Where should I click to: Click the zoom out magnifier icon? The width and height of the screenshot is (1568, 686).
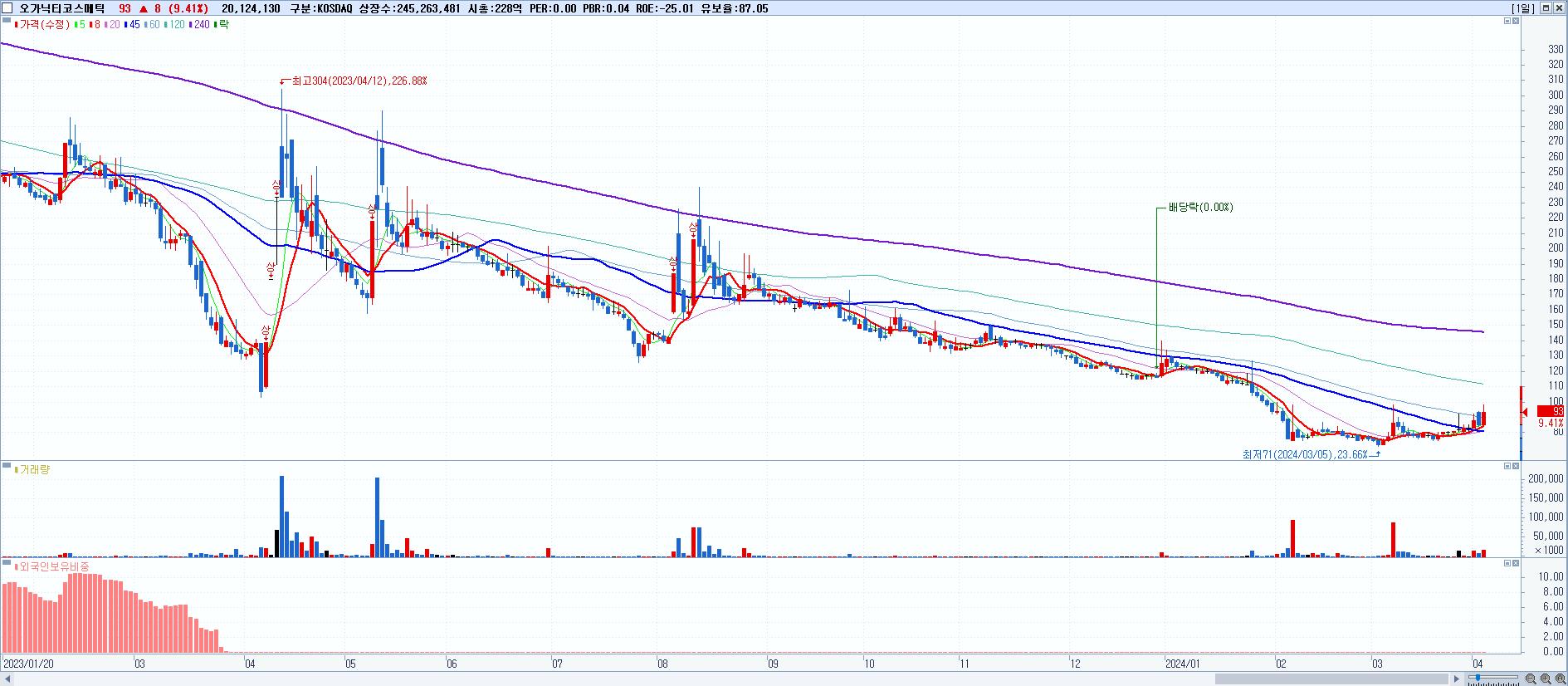tap(1531, 679)
